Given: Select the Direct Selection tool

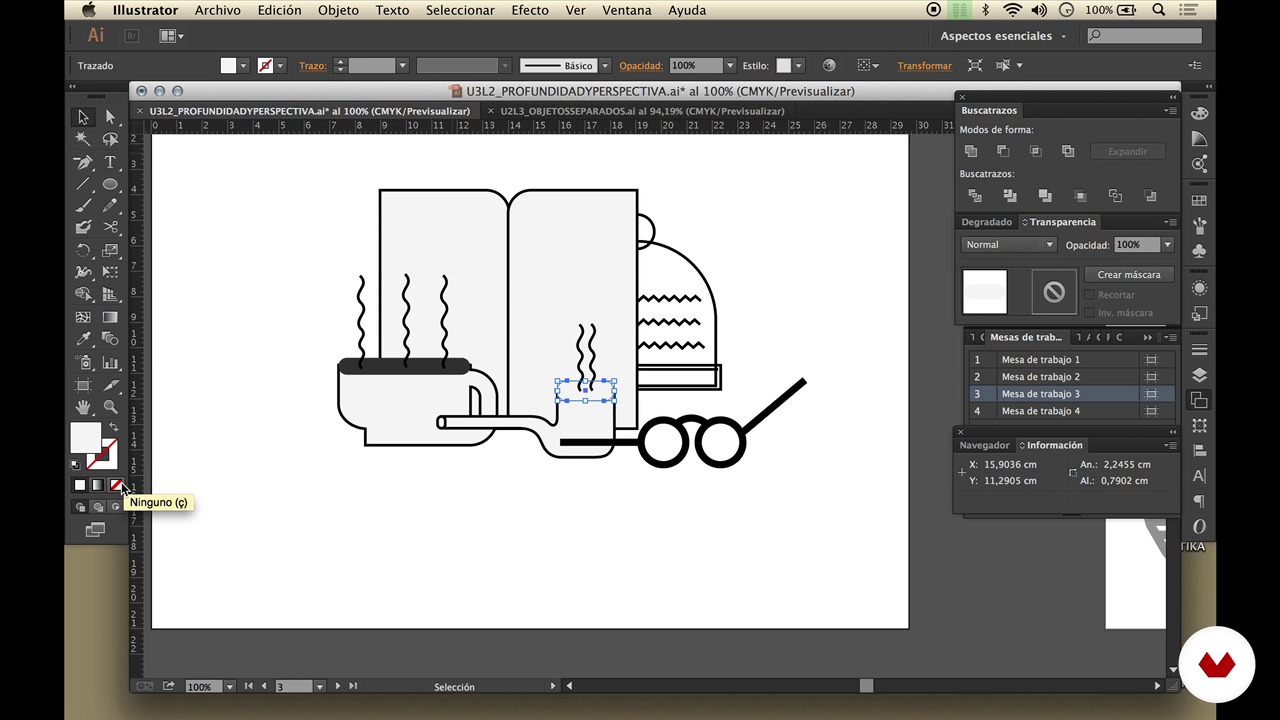Looking at the screenshot, I should pos(110,117).
